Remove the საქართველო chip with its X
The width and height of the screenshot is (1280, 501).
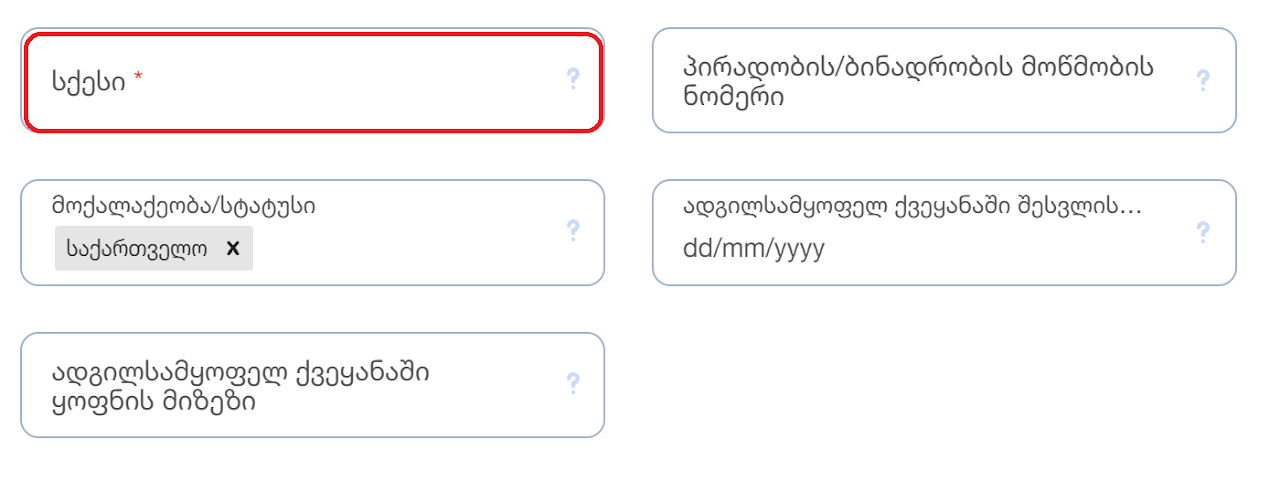point(233,248)
